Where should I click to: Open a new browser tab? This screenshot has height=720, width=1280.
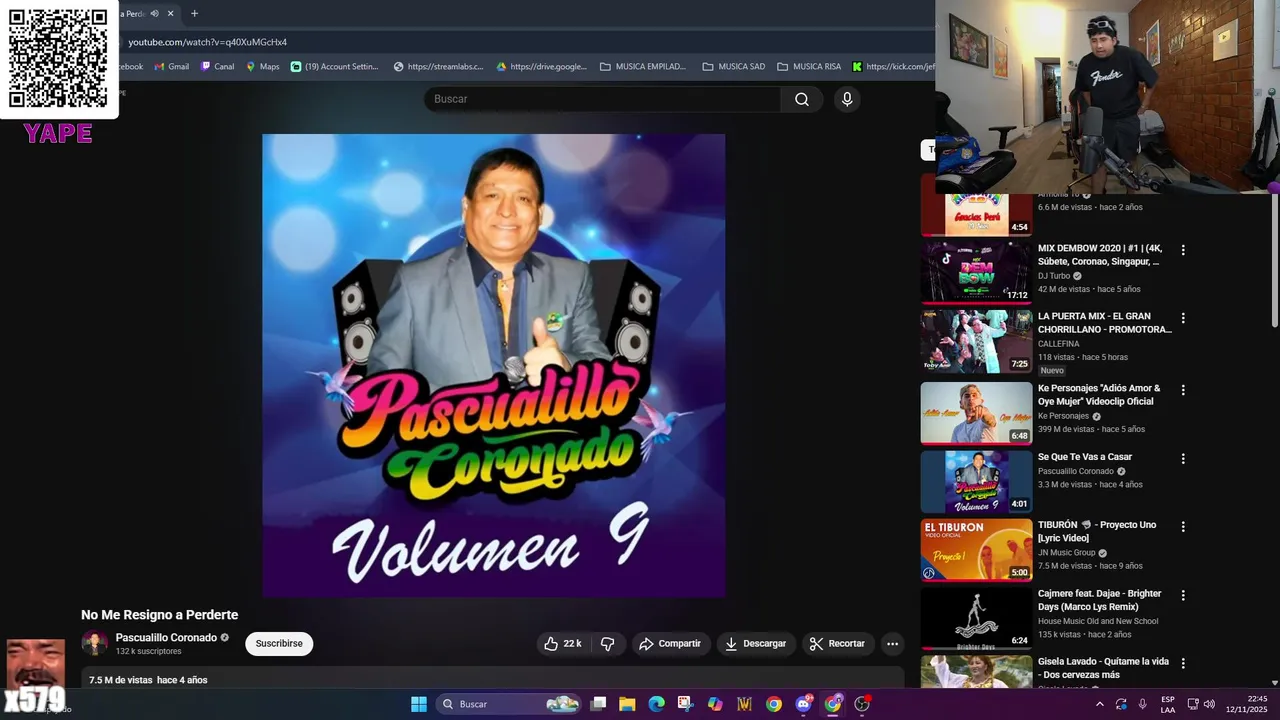(194, 14)
